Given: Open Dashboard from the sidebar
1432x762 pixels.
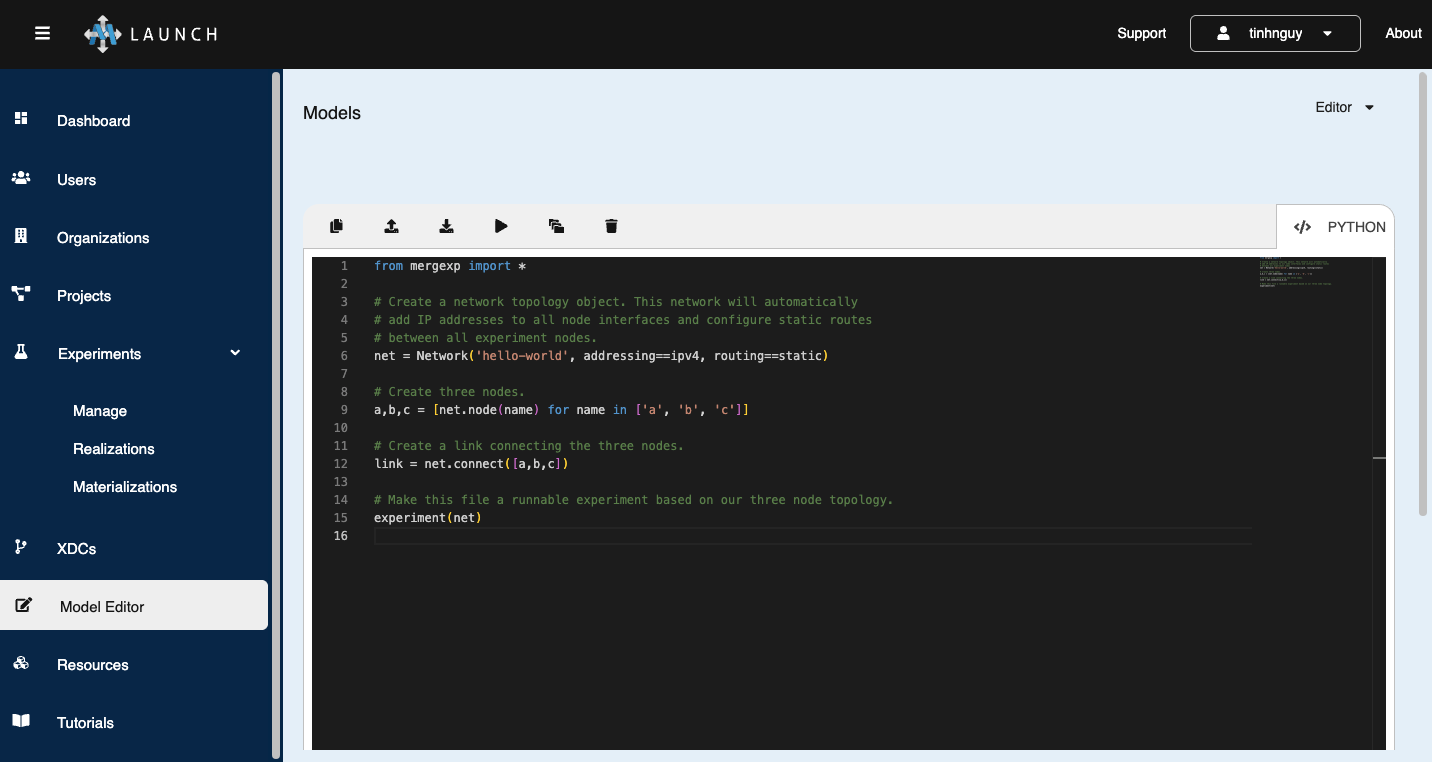Looking at the screenshot, I should click(x=93, y=121).
